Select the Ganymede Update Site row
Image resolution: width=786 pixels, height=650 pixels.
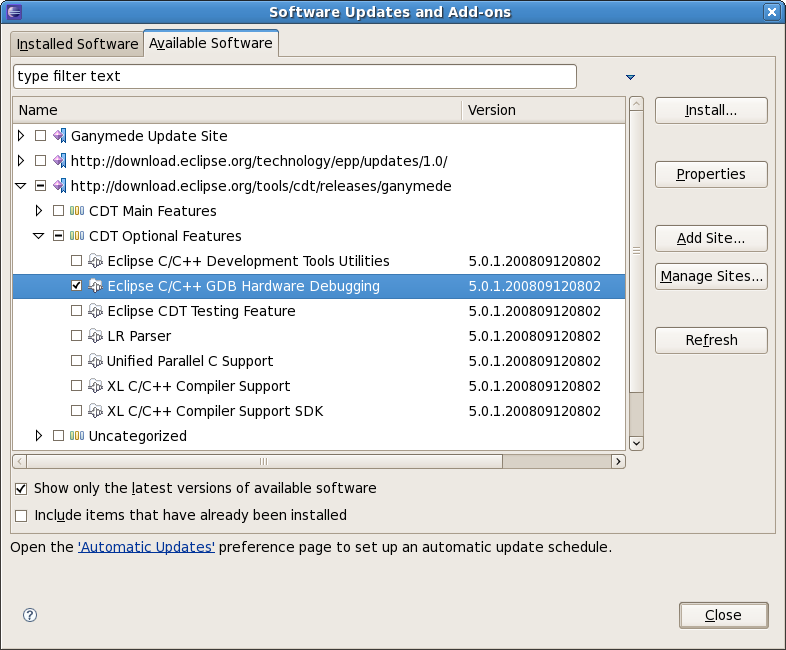click(x=319, y=136)
